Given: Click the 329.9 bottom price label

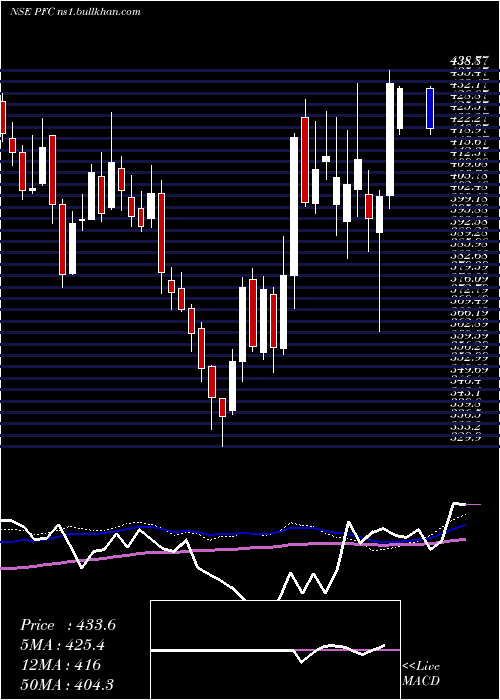Looking at the screenshot, I should [x=466, y=438].
